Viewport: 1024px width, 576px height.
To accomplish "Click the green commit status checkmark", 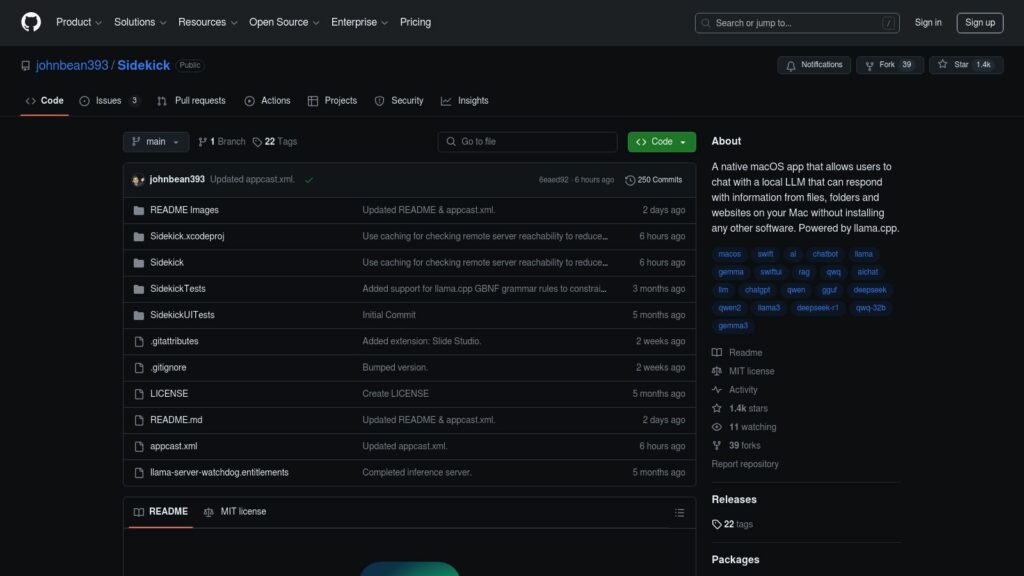I will [309, 180].
